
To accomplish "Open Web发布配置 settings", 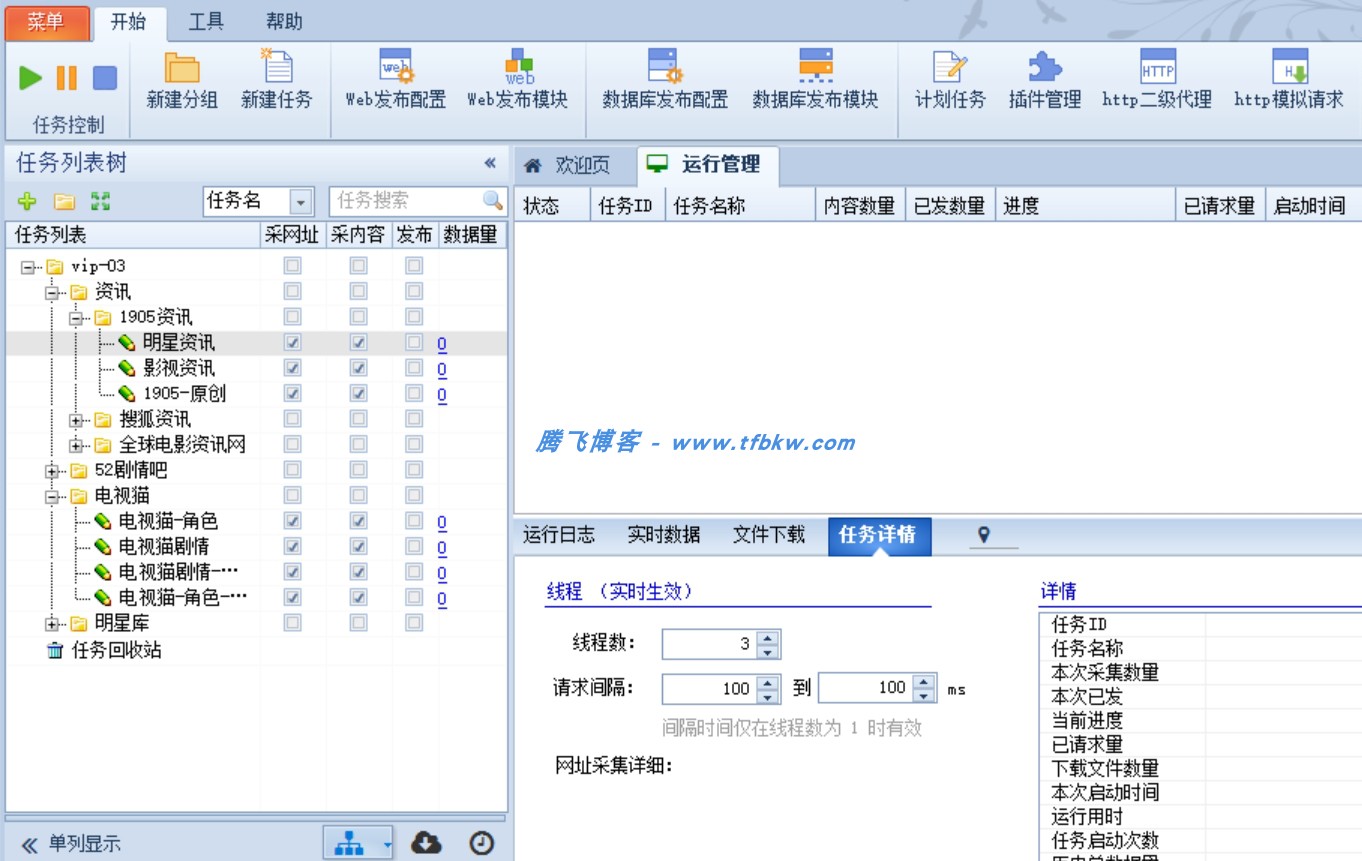I will [392, 82].
